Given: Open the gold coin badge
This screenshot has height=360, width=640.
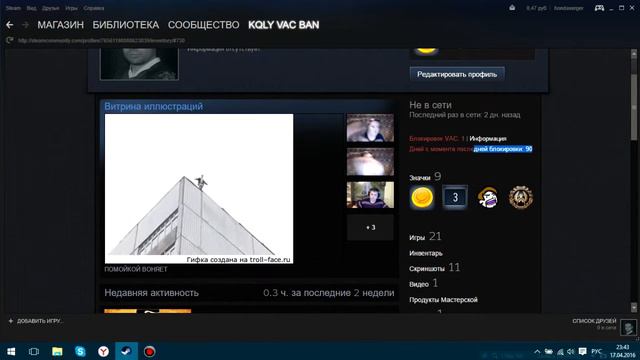Looking at the screenshot, I should coord(422,198).
